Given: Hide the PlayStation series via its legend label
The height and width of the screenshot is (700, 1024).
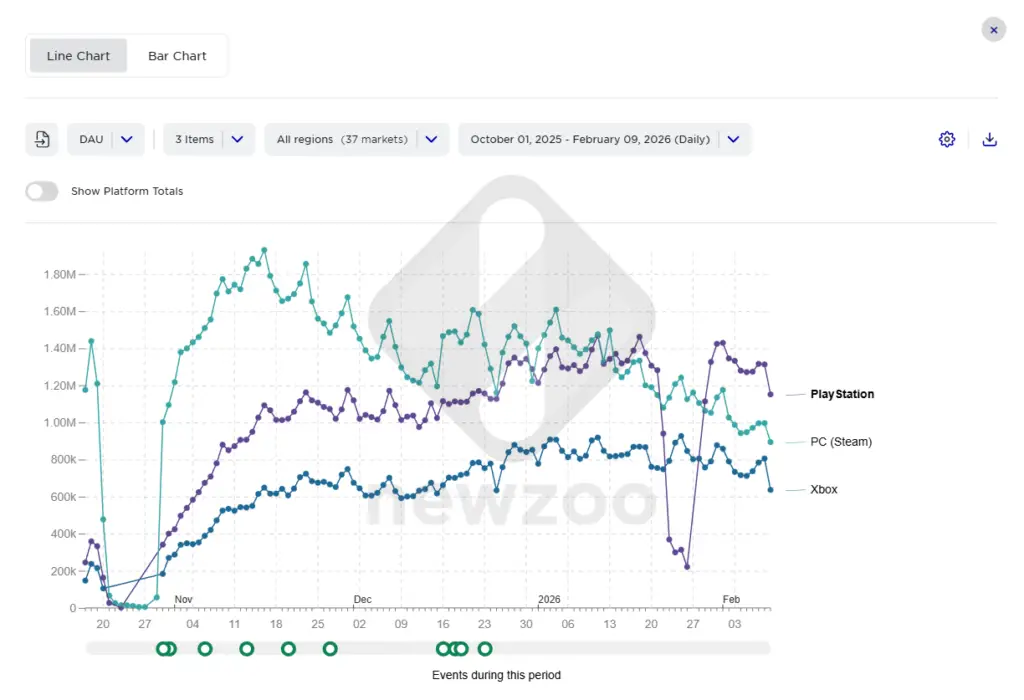Looking at the screenshot, I should pyautogui.click(x=841, y=394).
